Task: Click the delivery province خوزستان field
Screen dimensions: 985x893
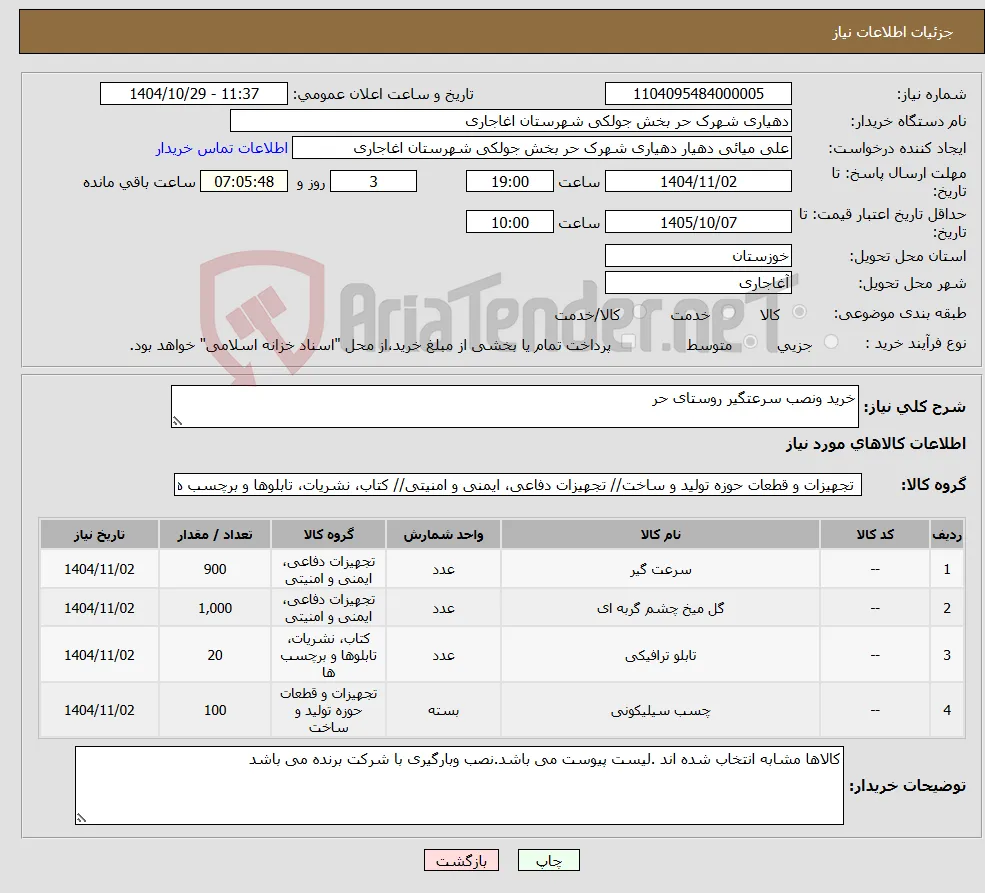Action: click(x=698, y=256)
